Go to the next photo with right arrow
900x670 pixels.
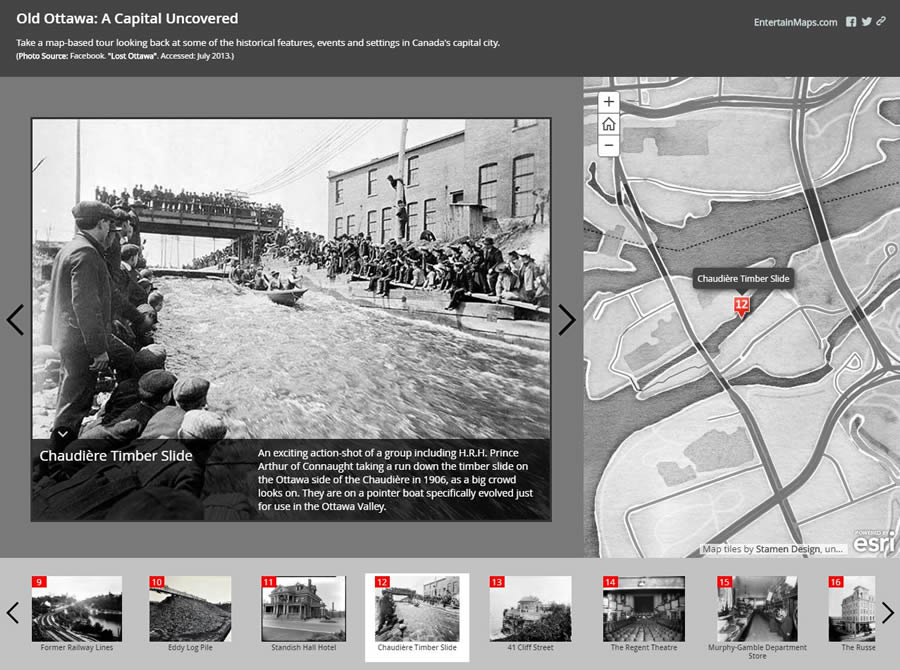tap(567, 320)
